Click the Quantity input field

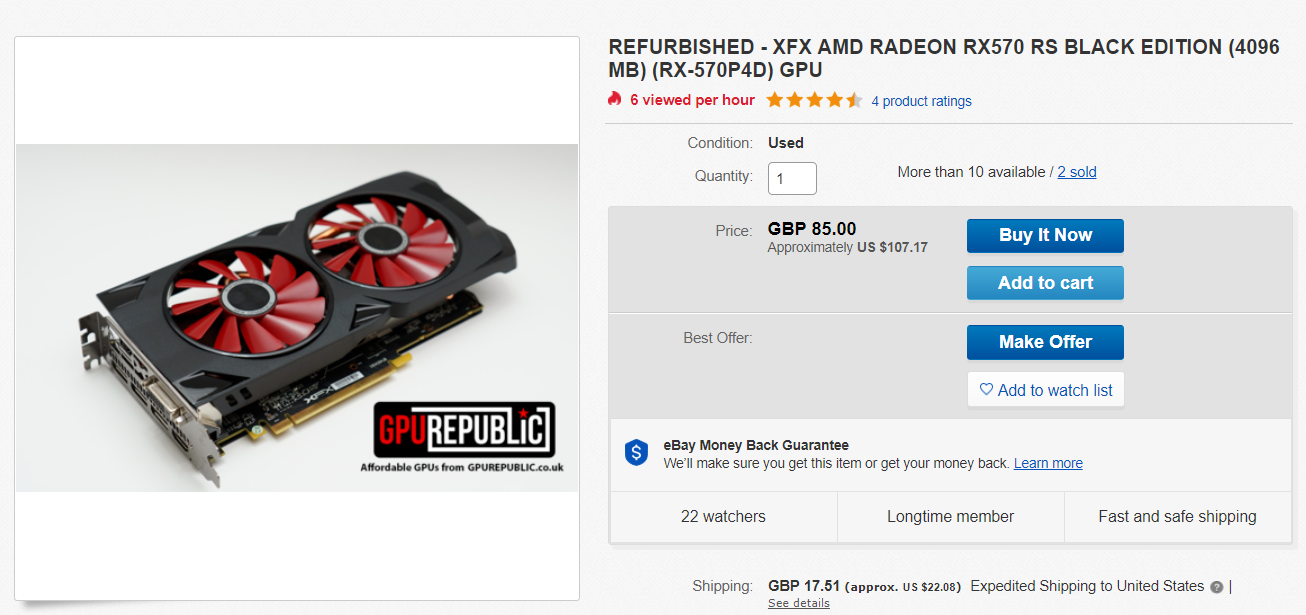pyautogui.click(x=792, y=178)
